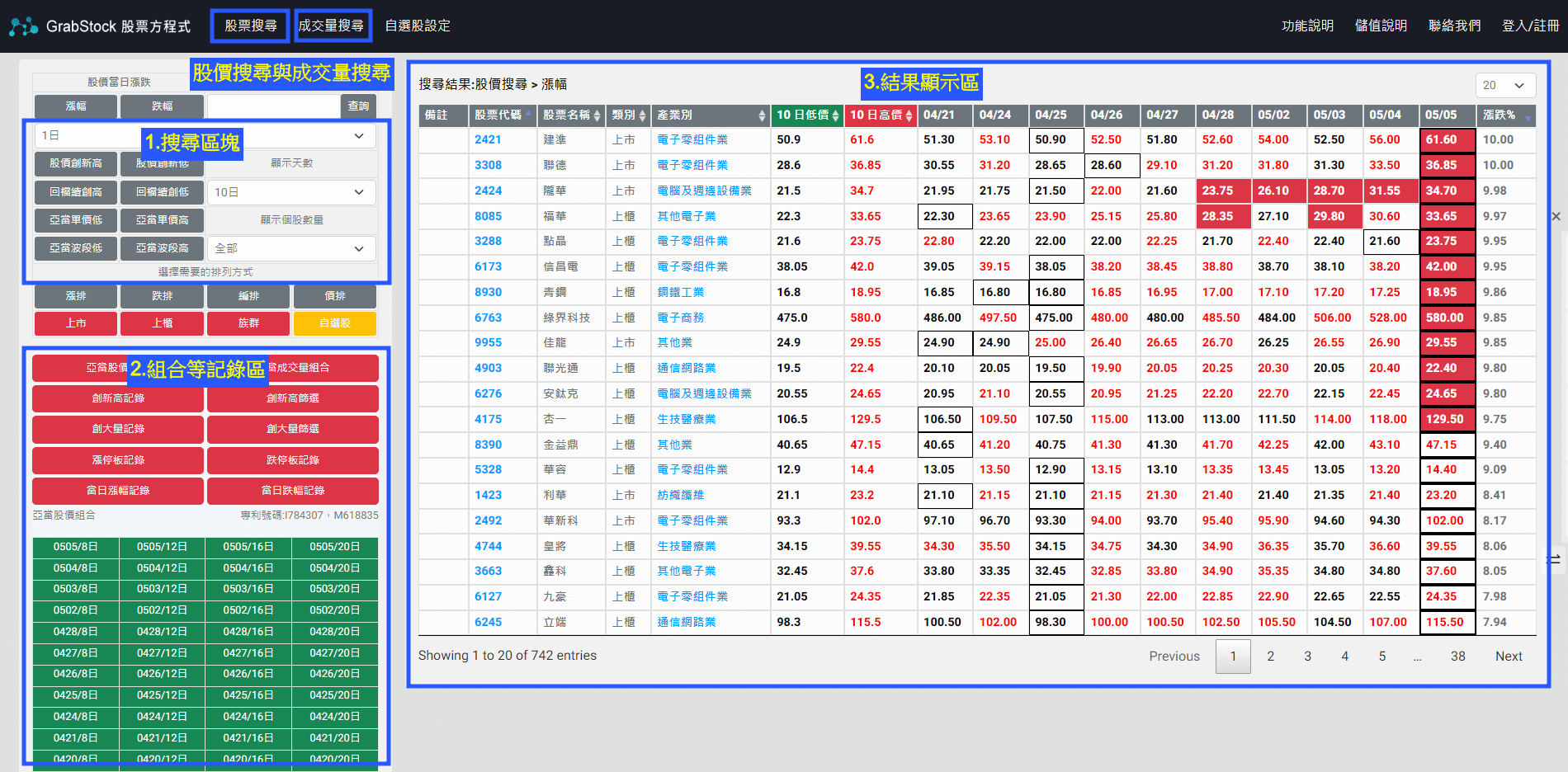This screenshot has height=772, width=1568.
Task: Click the Next pagination button
Action: point(1509,657)
